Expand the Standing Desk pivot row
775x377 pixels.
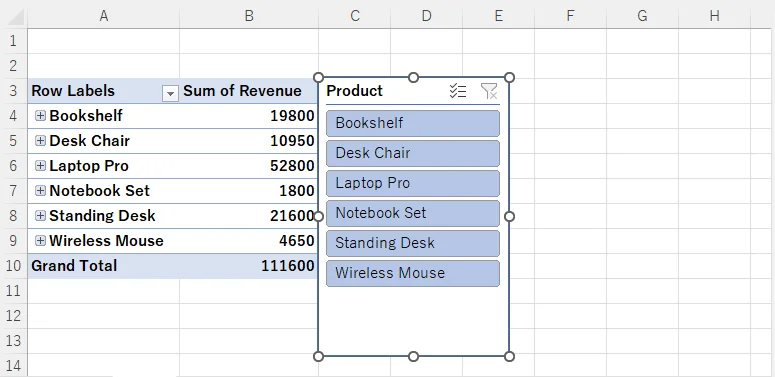[41, 216]
